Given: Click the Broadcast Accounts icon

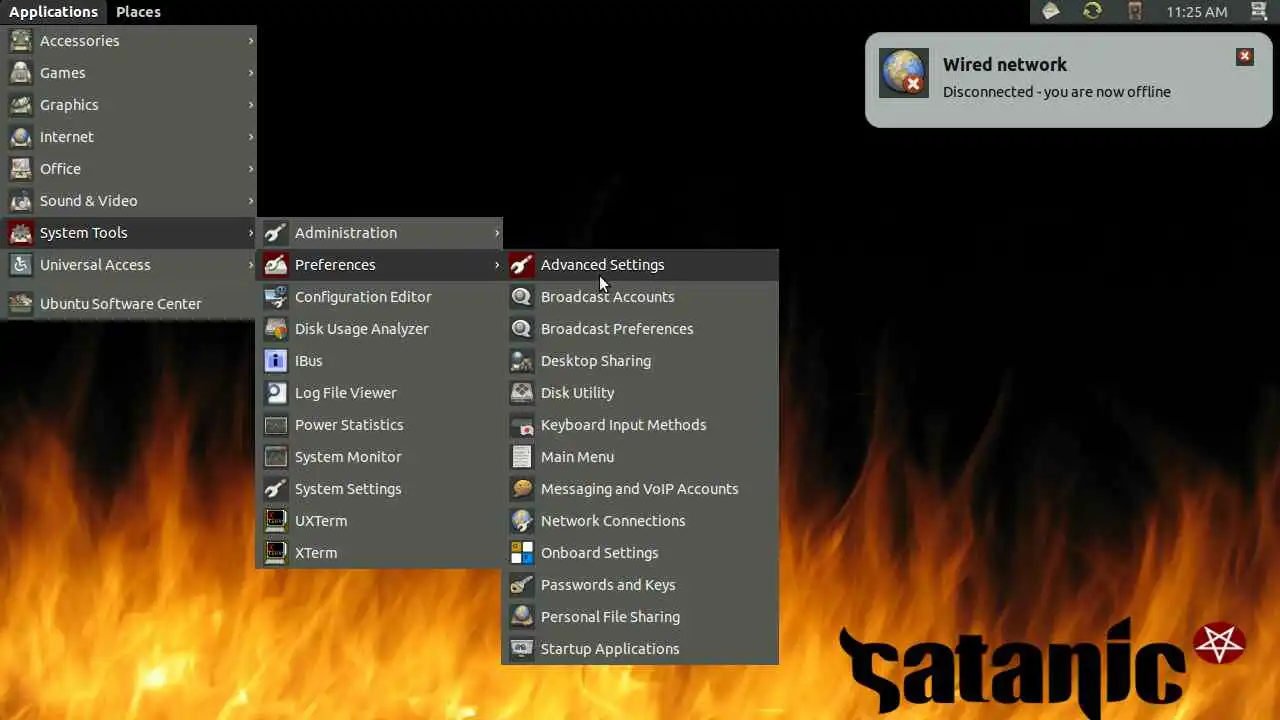Looking at the screenshot, I should pyautogui.click(x=522, y=297).
